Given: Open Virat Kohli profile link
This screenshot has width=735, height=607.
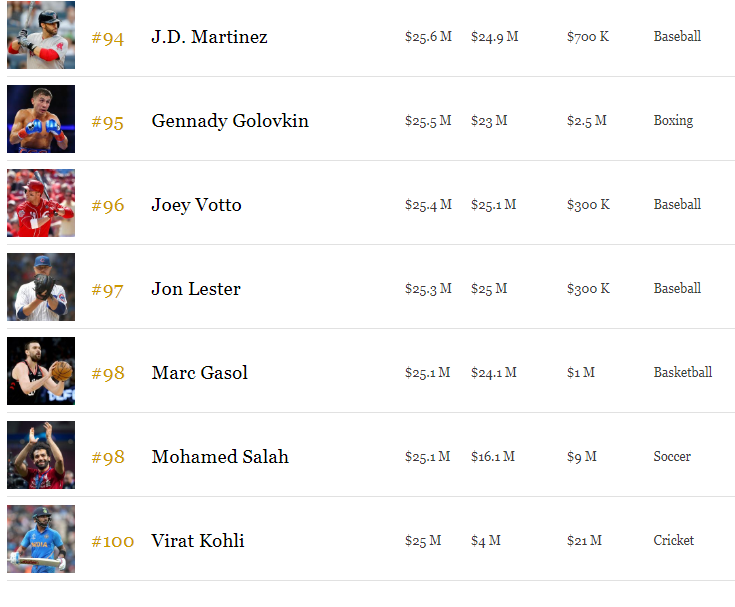Looking at the screenshot, I should point(197,540).
